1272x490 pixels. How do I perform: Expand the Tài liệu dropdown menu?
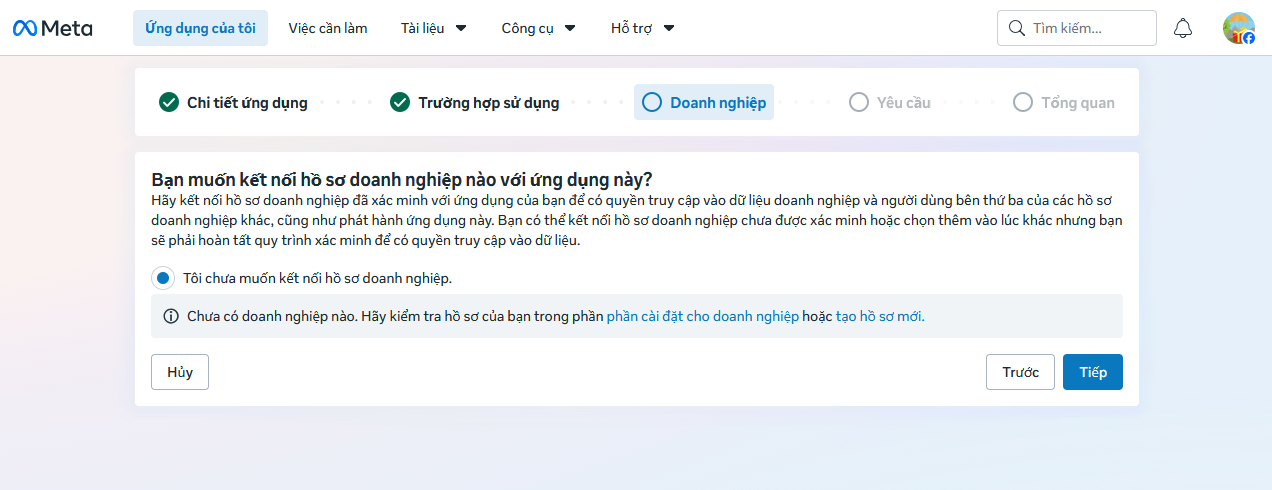click(433, 28)
